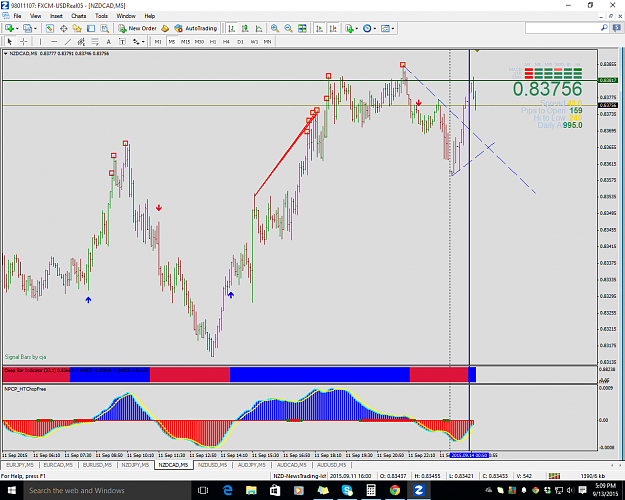Open profile menu NZD-NewsTrading in status bar

coord(300,476)
